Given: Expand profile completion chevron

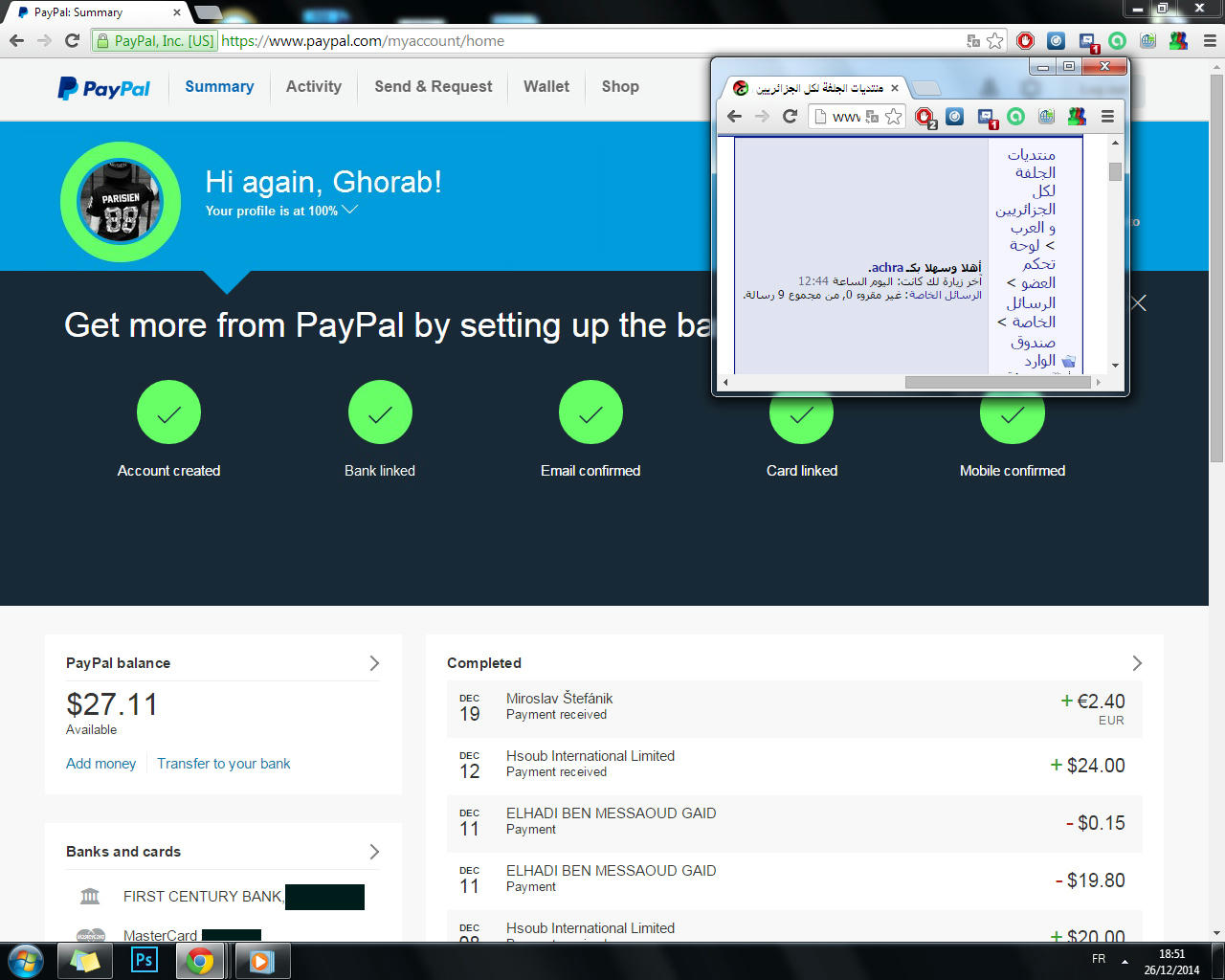Looking at the screenshot, I should 350,210.
